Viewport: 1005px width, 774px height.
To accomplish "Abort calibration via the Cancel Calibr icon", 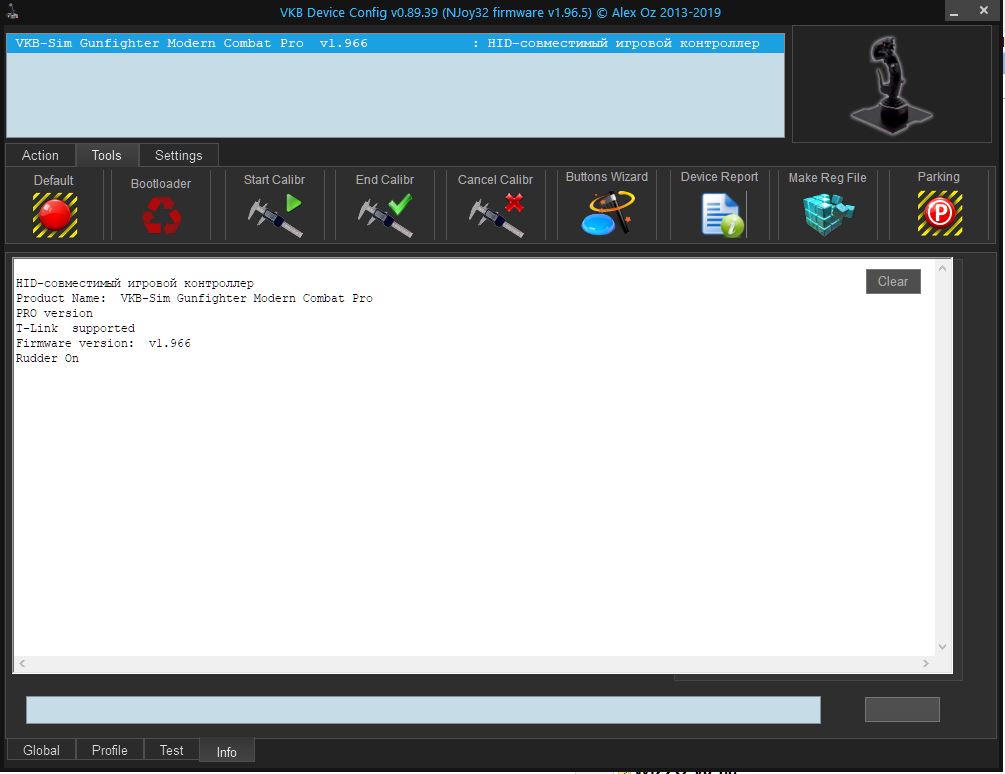I will [x=496, y=215].
